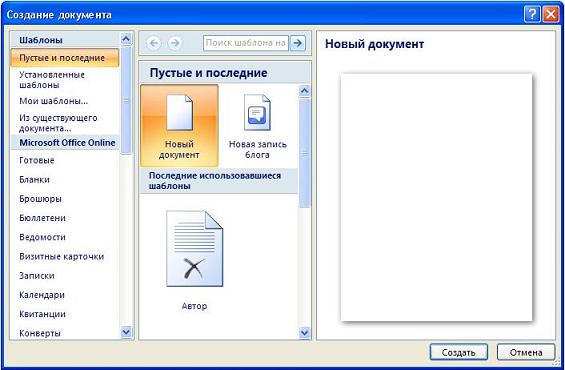Click up arrow of templates pane scrollbar

point(304,91)
